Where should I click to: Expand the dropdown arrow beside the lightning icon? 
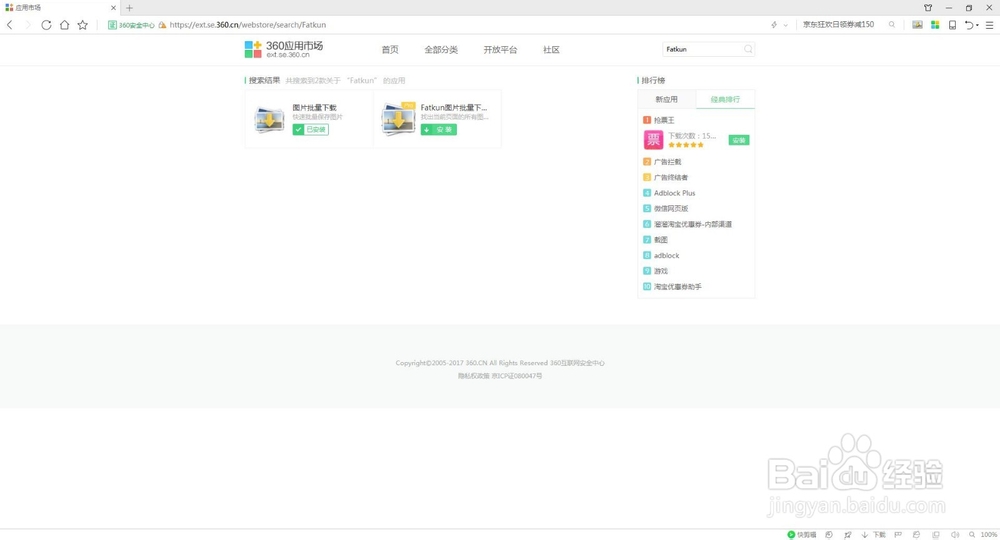point(786,25)
